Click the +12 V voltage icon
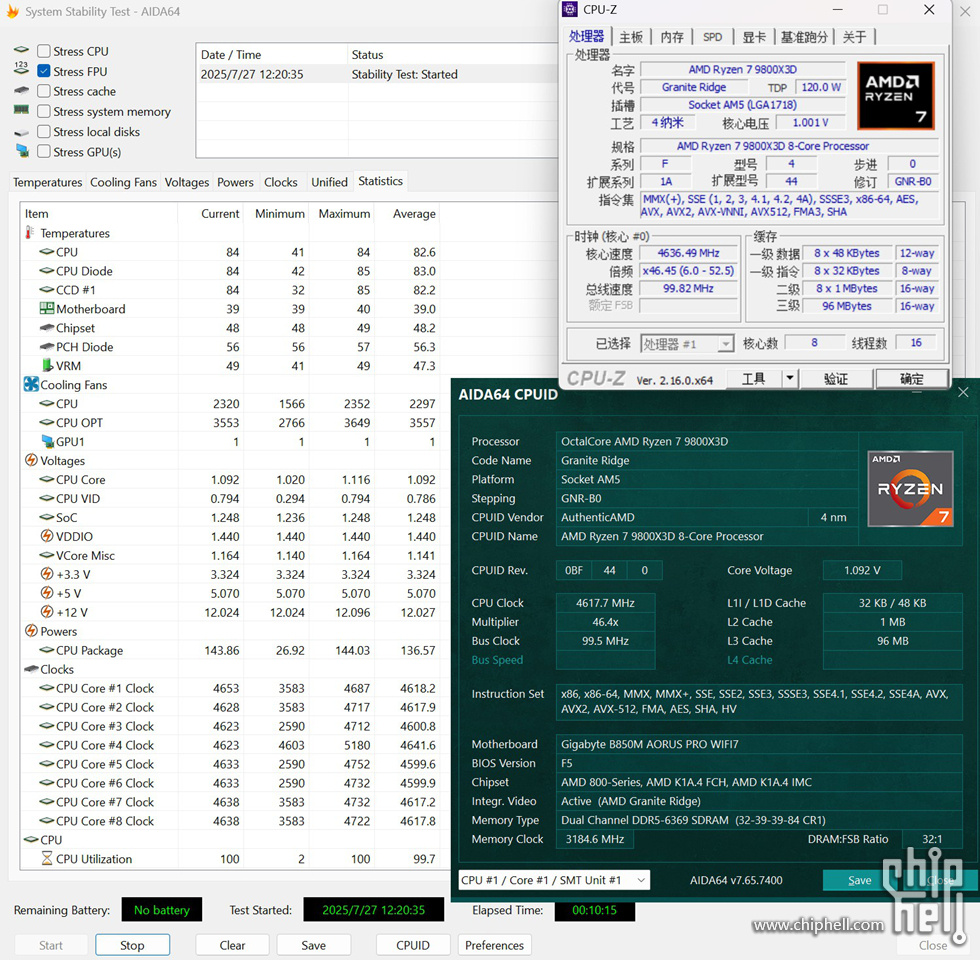The image size is (980, 960). coord(46,612)
